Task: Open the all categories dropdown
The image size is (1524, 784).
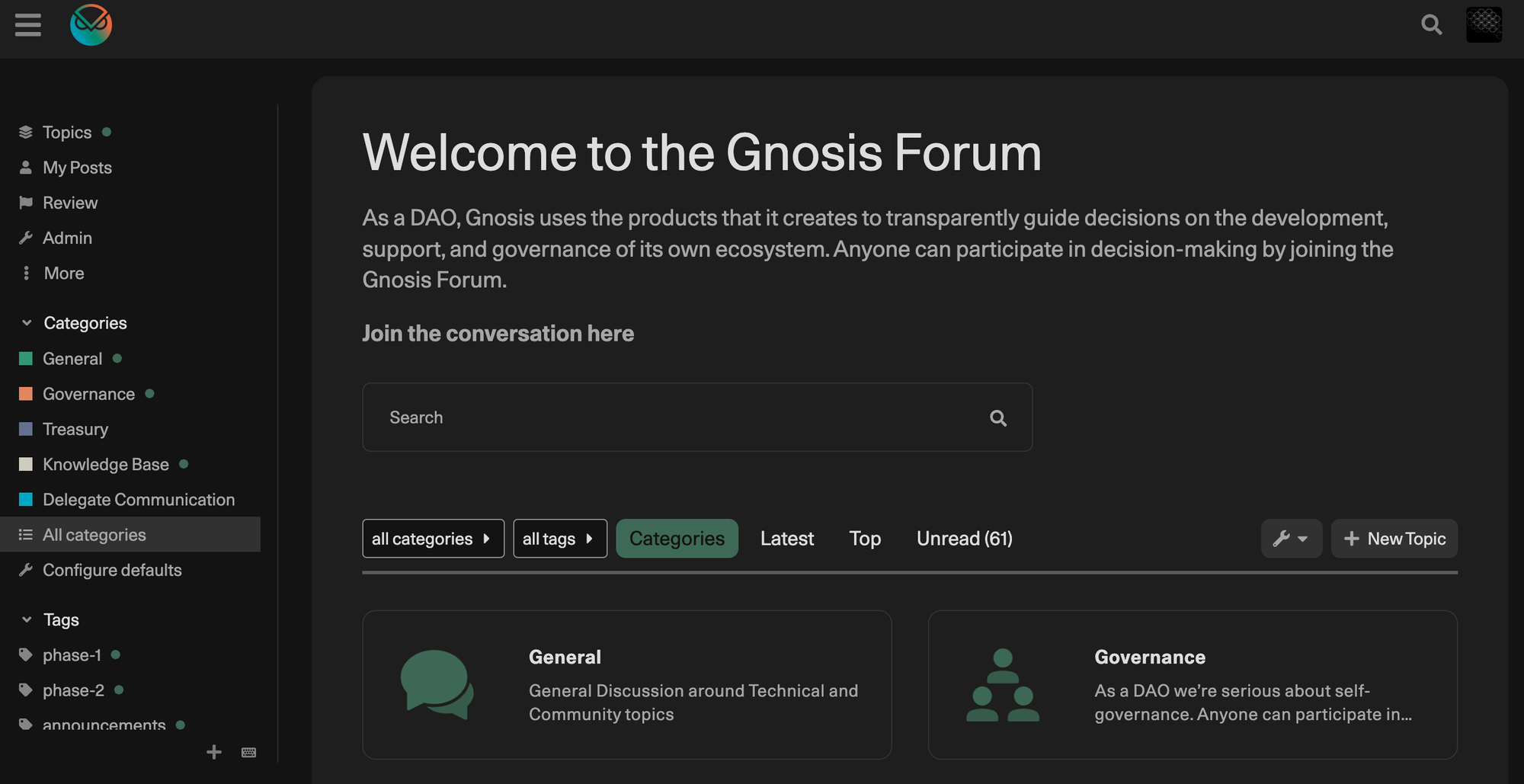Action: [433, 539]
